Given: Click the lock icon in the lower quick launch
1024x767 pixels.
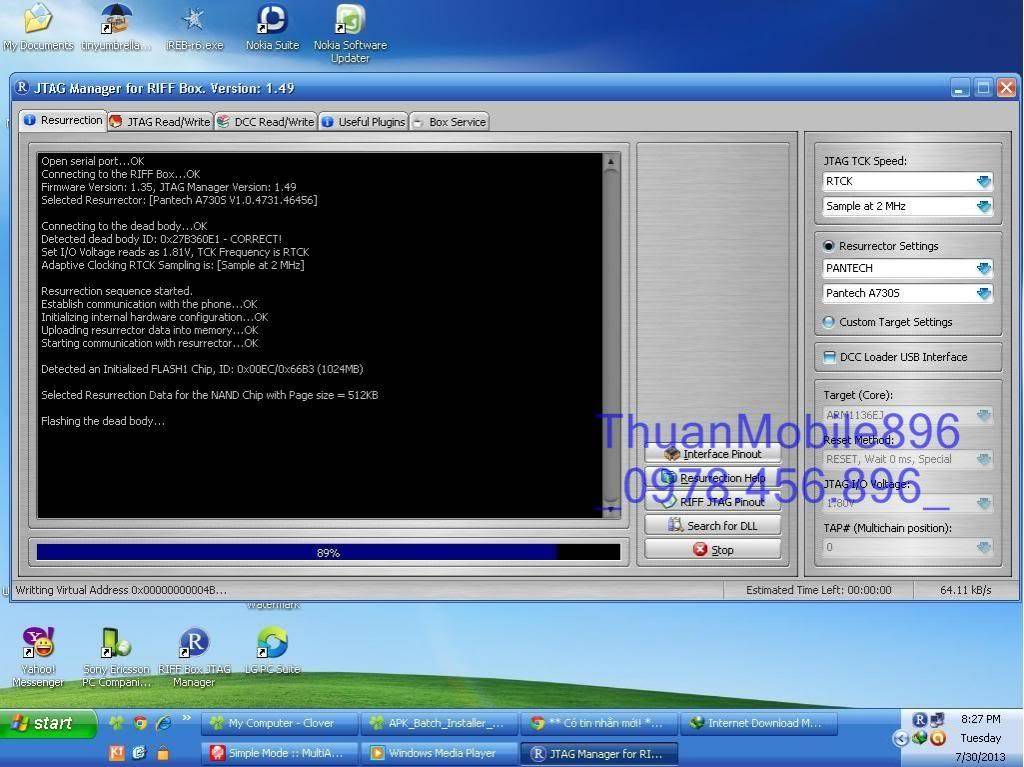Looking at the screenshot, I should click(163, 753).
